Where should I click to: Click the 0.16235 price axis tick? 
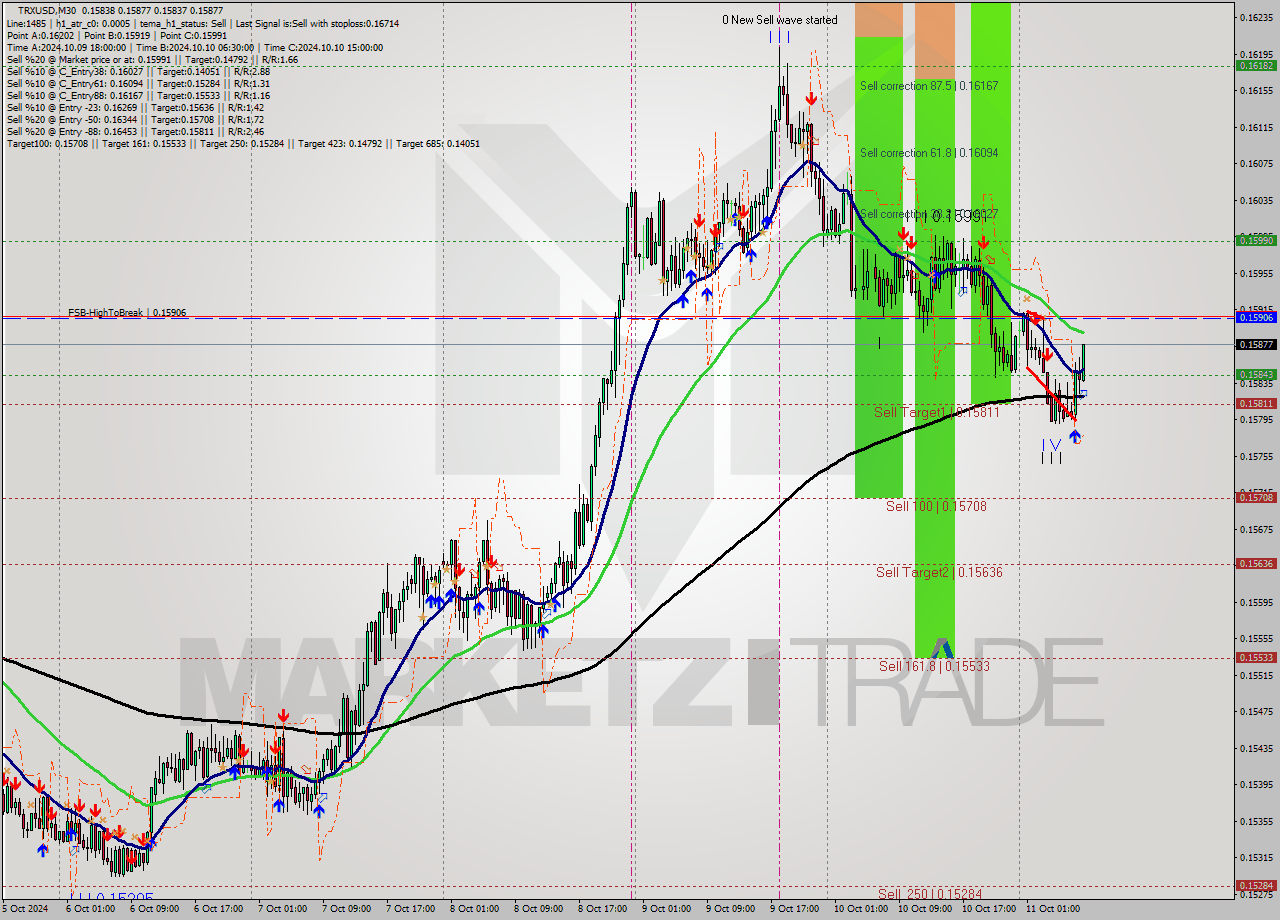coord(1256,18)
